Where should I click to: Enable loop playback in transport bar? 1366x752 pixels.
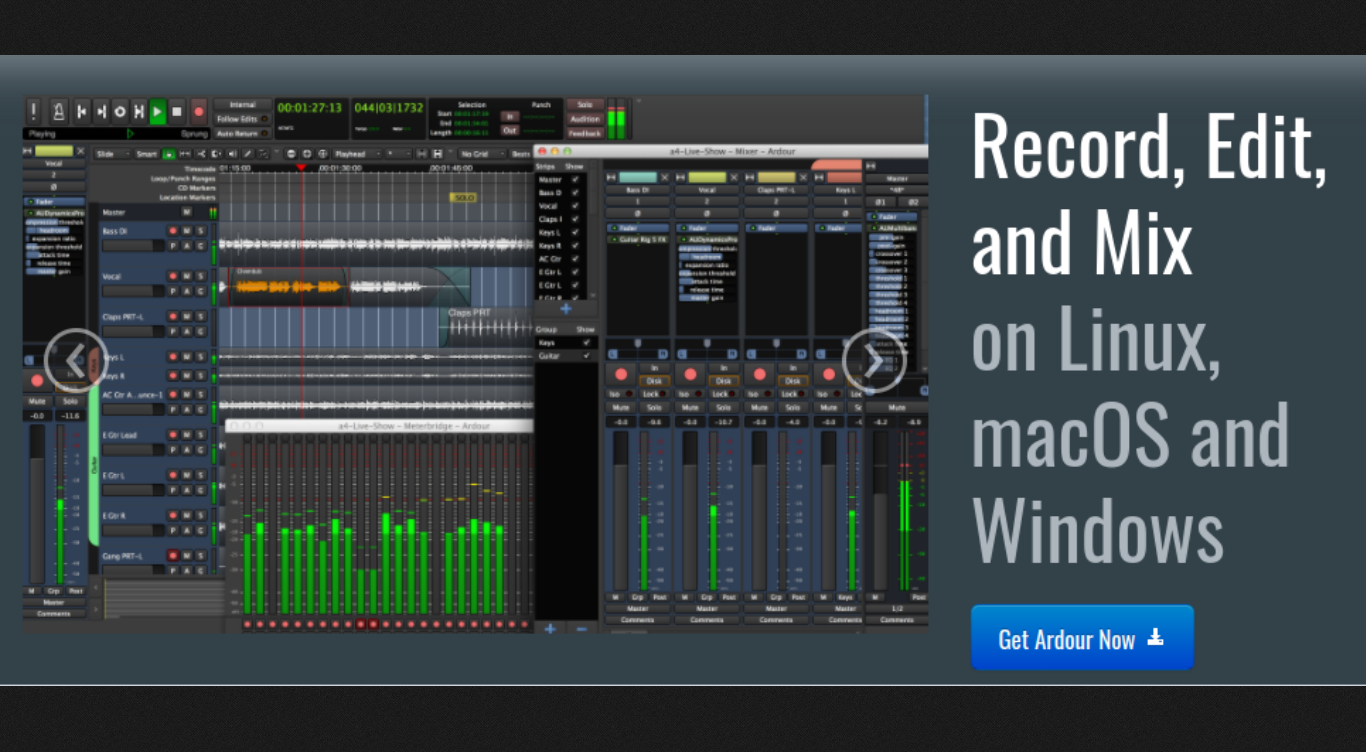[120, 111]
